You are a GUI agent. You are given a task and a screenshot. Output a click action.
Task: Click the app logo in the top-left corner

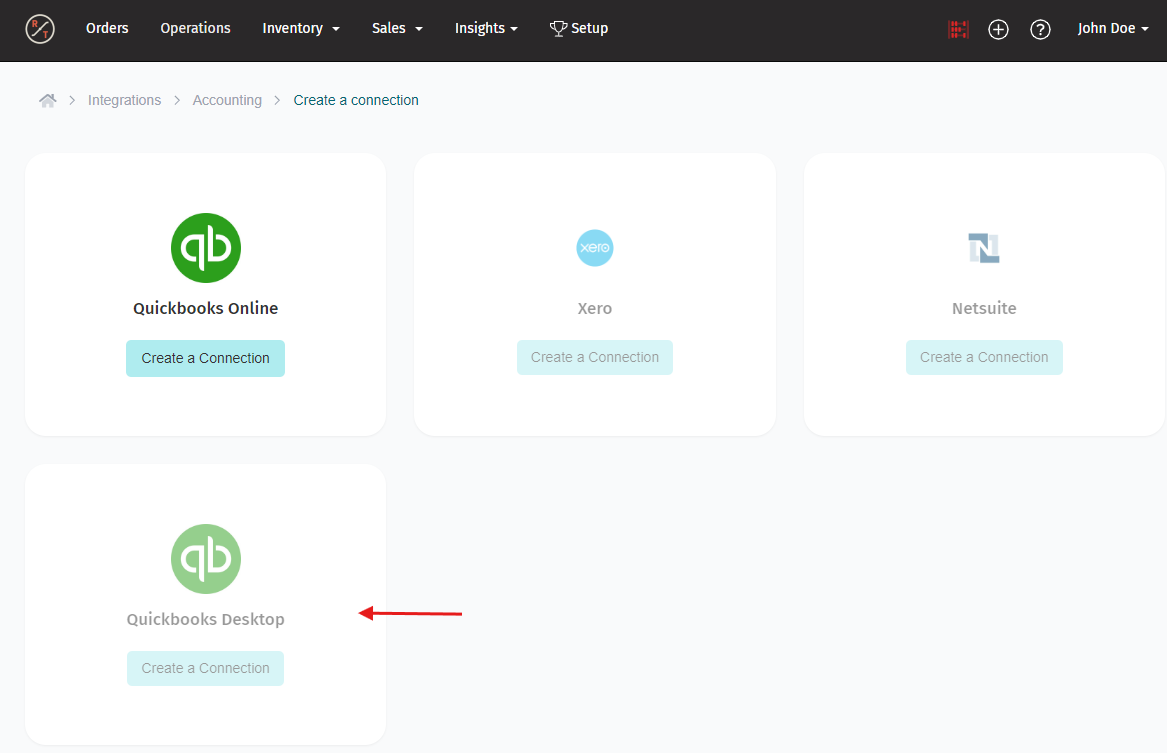(x=40, y=29)
